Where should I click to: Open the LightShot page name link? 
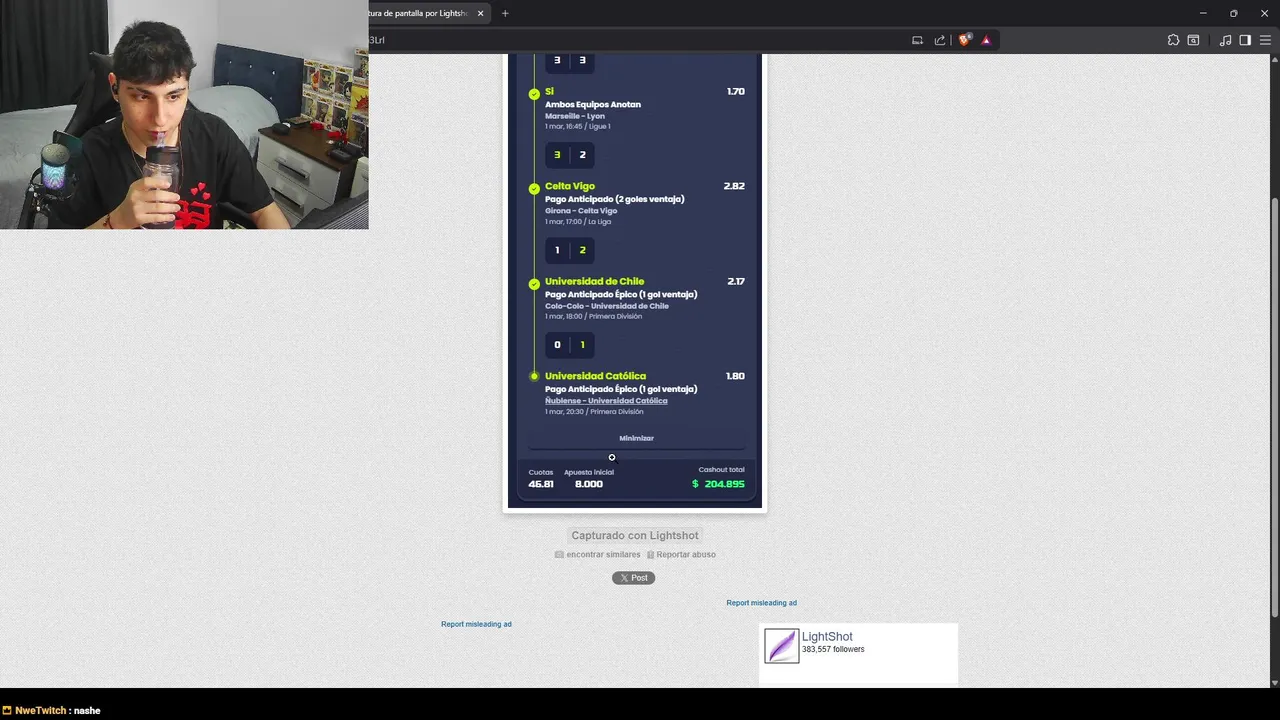827,636
